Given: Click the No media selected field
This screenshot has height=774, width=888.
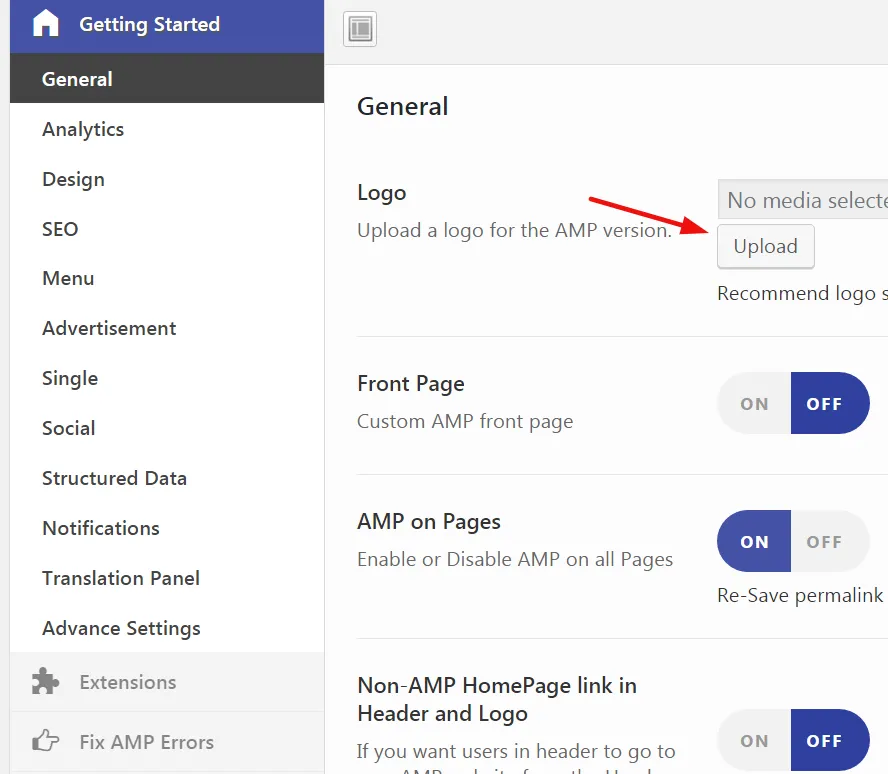Looking at the screenshot, I should coord(803,200).
